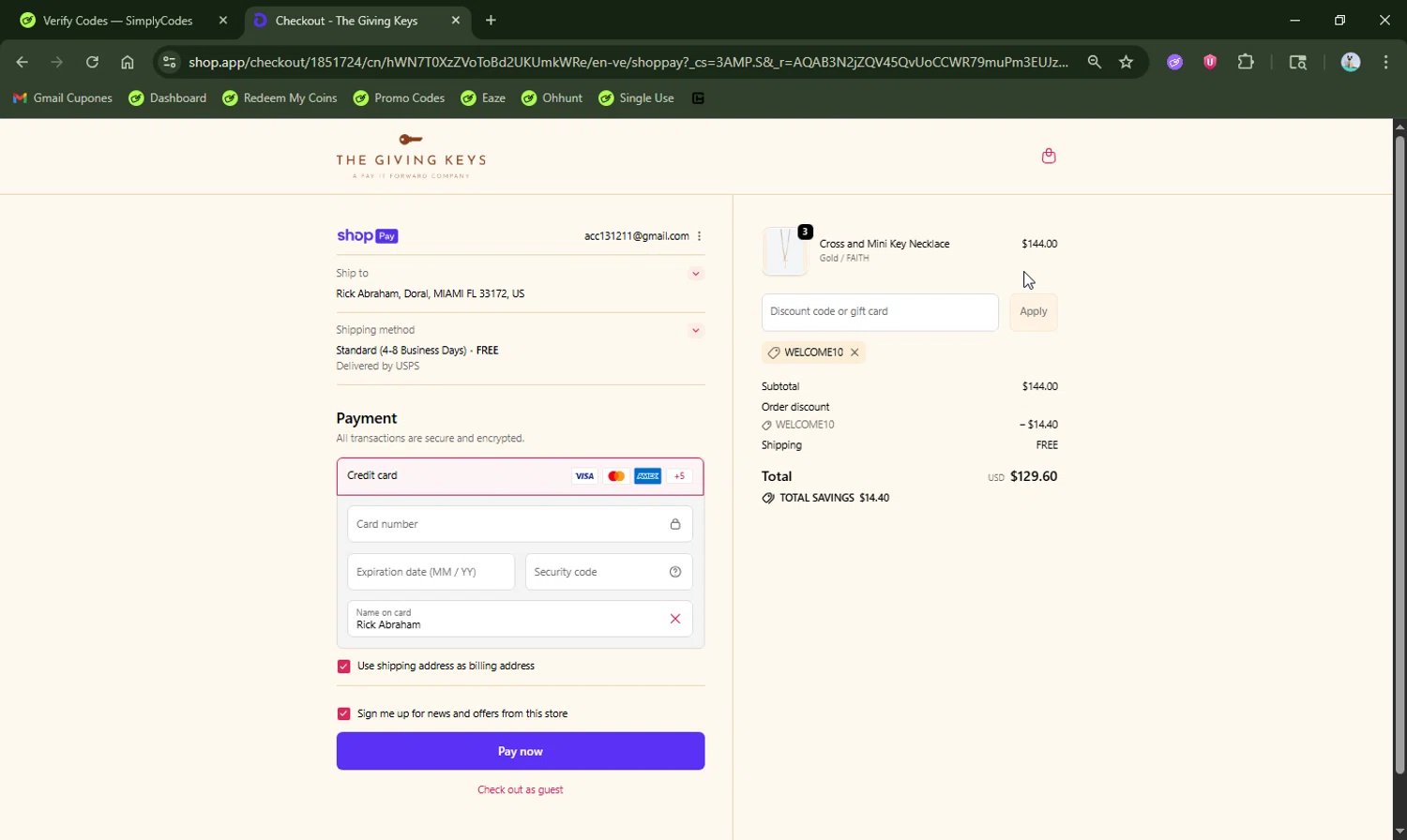Image resolution: width=1407 pixels, height=840 pixels.
Task: Bookmark this page with the star
Action: 1127,62
